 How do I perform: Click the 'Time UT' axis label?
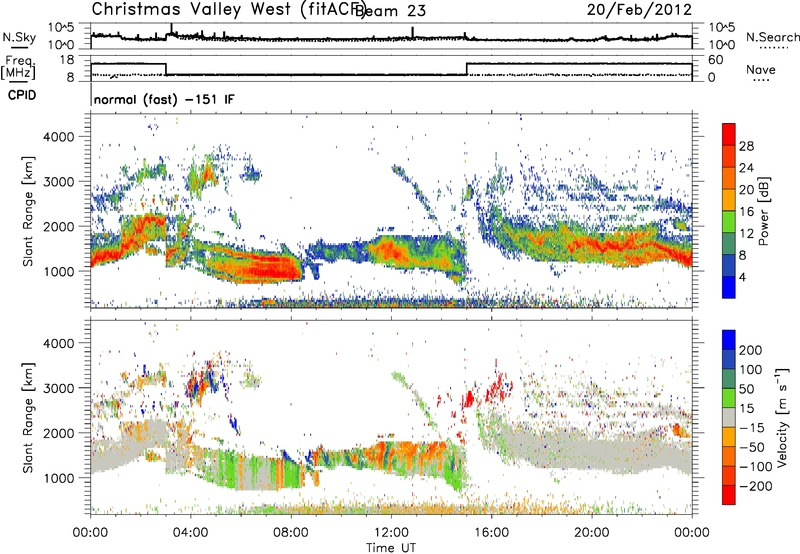point(391,548)
